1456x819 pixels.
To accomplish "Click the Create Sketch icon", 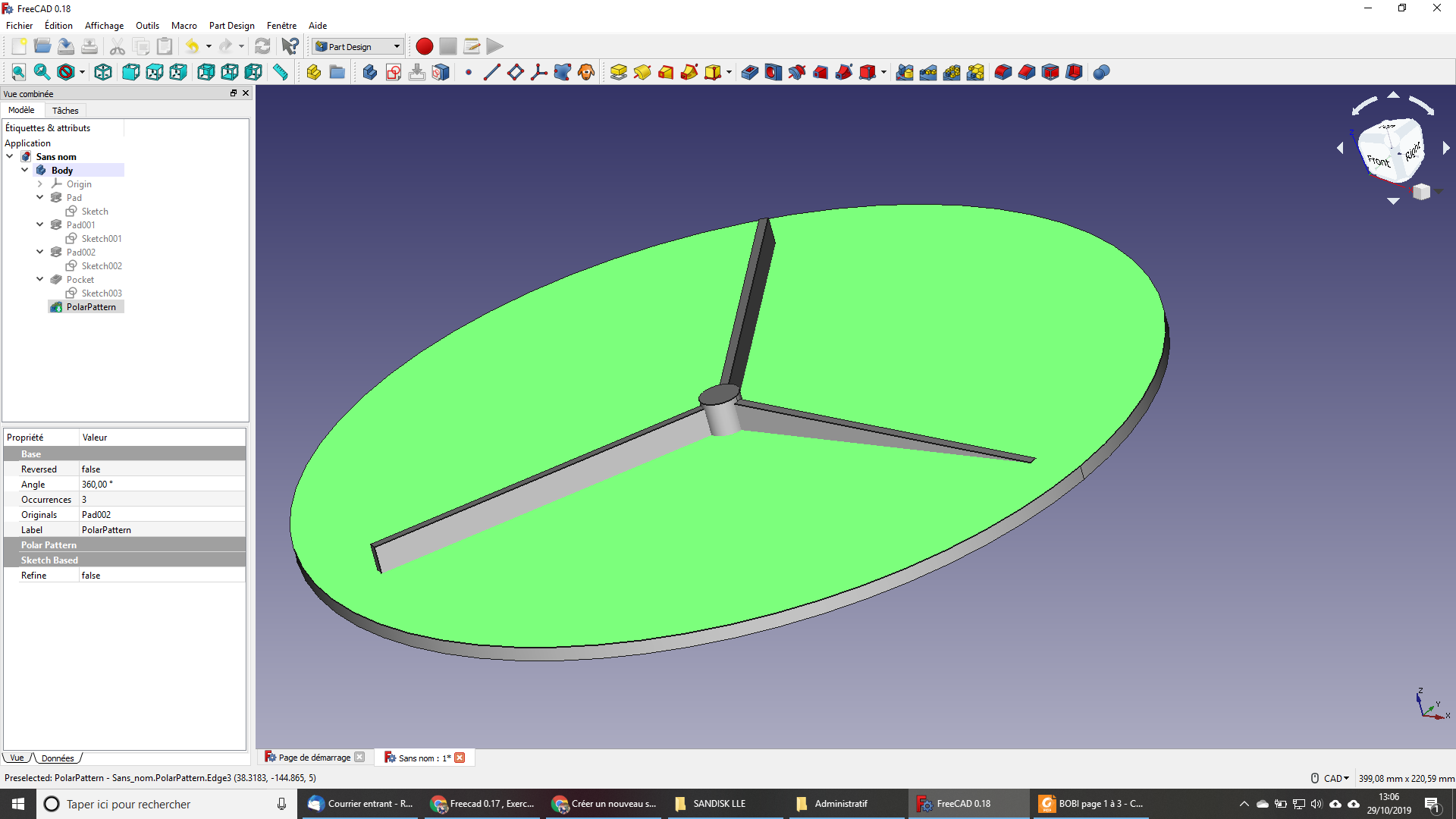I will point(394,72).
